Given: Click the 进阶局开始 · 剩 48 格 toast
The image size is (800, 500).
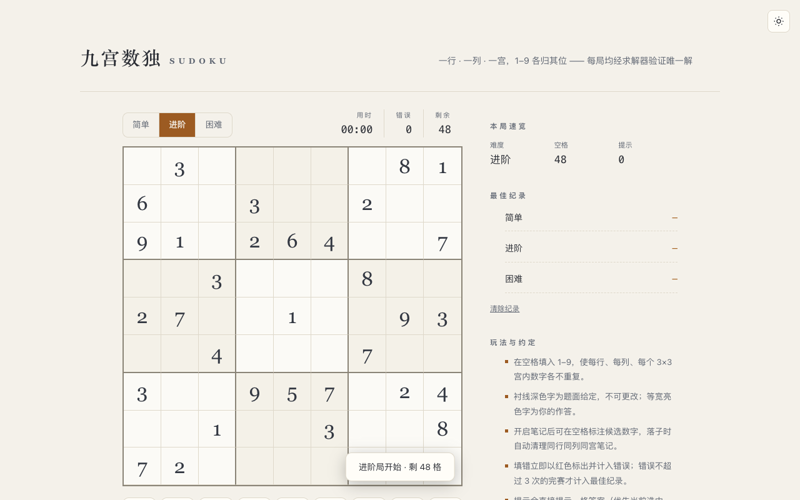Looking at the screenshot, I should point(400,467).
